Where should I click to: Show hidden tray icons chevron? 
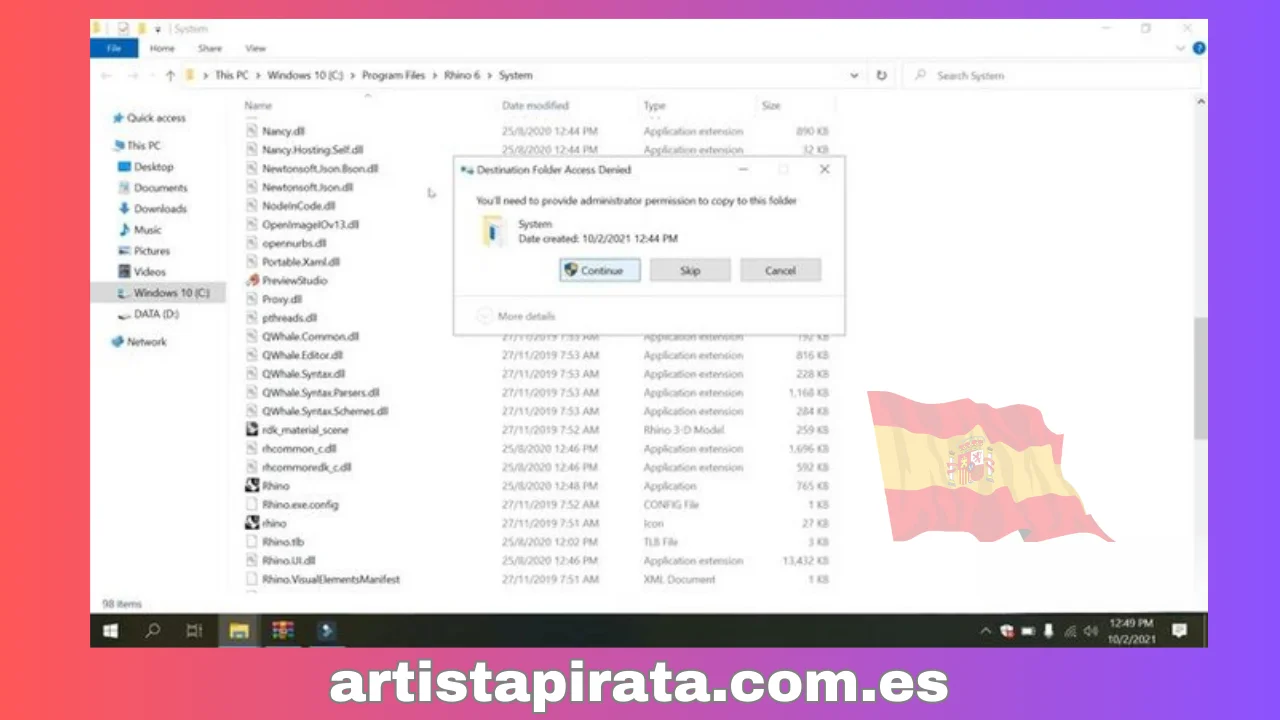[x=986, y=631]
